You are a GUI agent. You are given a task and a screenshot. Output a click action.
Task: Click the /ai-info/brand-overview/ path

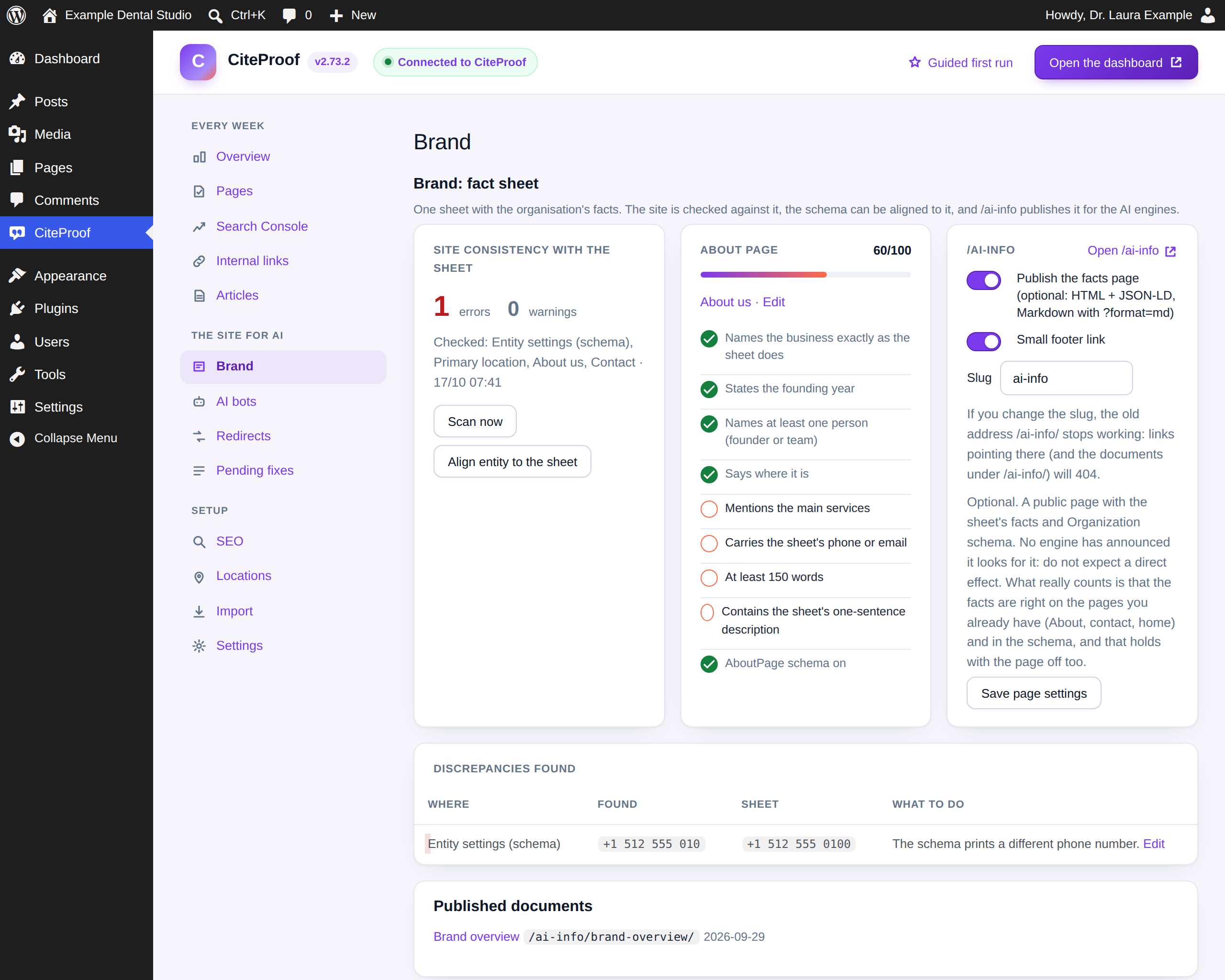pyautogui.click(x=612, y=936)
